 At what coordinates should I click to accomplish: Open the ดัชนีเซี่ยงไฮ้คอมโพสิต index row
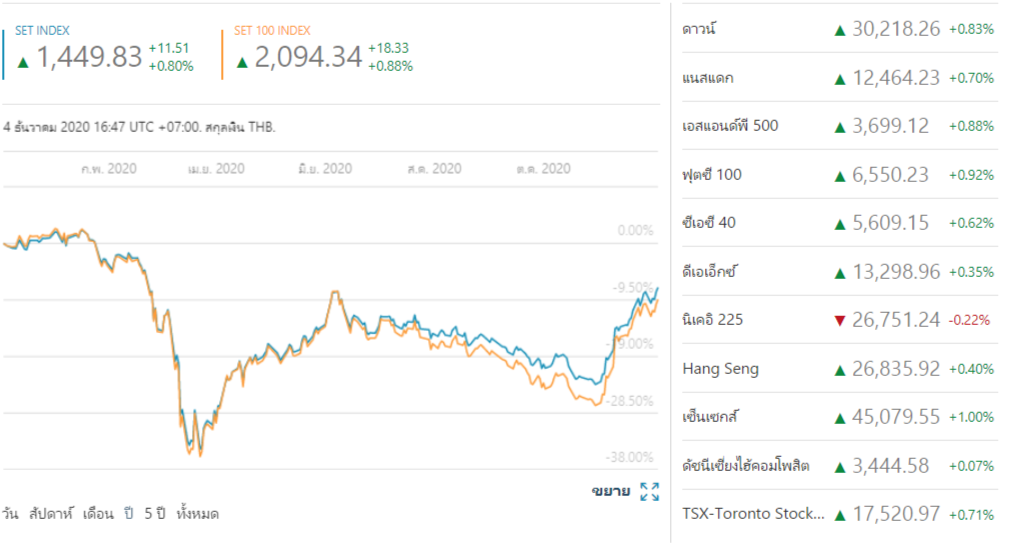click(x=745, y=466)
